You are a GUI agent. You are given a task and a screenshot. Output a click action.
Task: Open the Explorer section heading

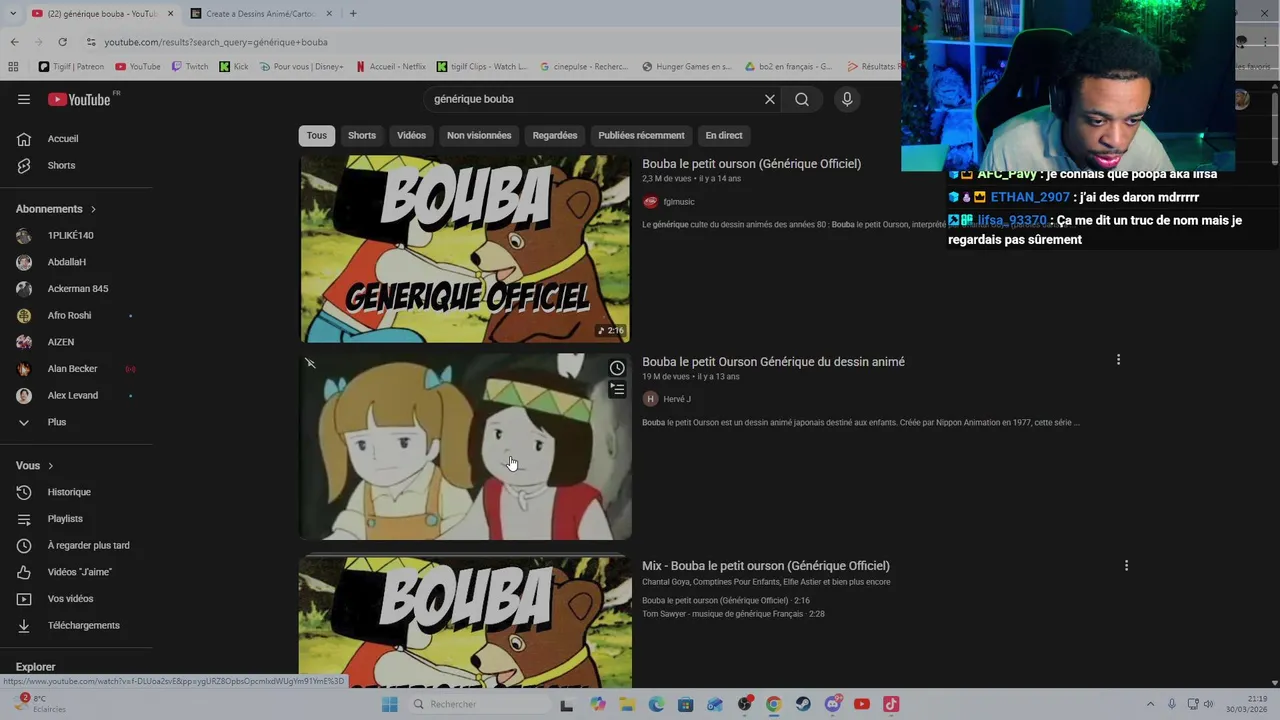(36, 667)
